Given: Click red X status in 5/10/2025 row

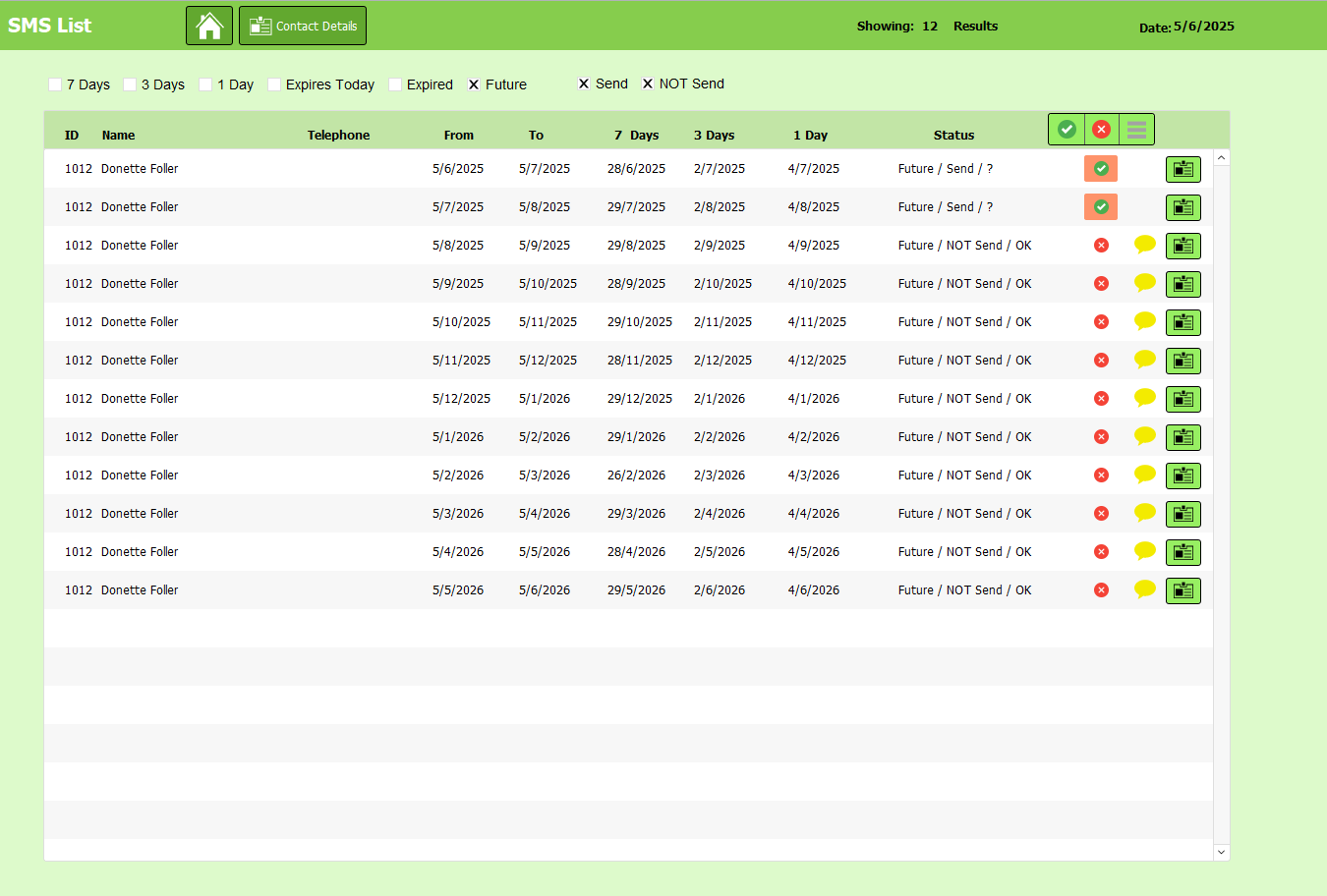Looking at the screenshot, I should [1101, 322].
